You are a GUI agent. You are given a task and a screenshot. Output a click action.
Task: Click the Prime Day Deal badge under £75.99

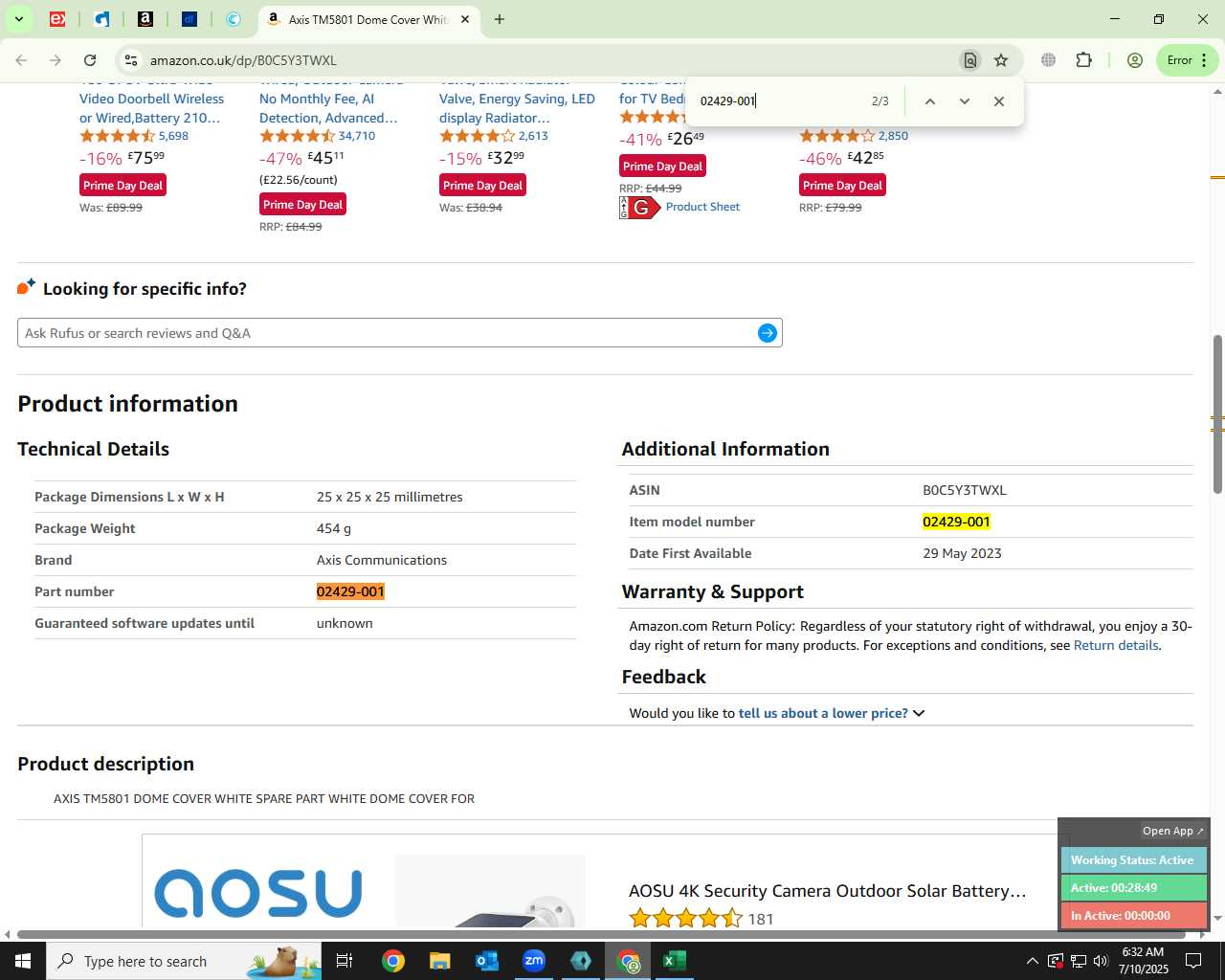tap(122, 186)
